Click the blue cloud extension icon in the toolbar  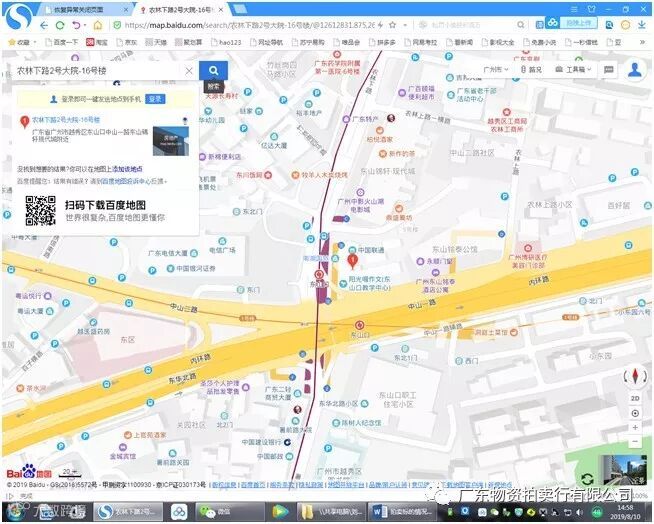[553, 23]
